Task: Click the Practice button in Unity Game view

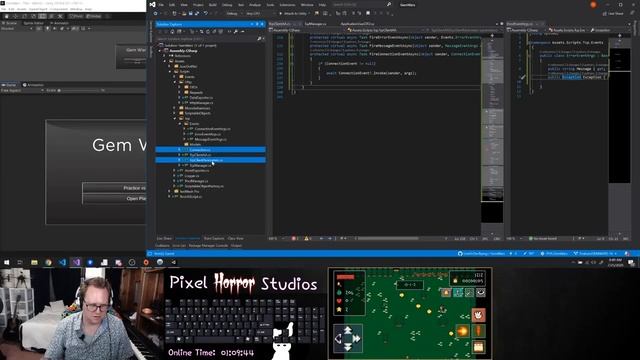Action: click(114, 188)
